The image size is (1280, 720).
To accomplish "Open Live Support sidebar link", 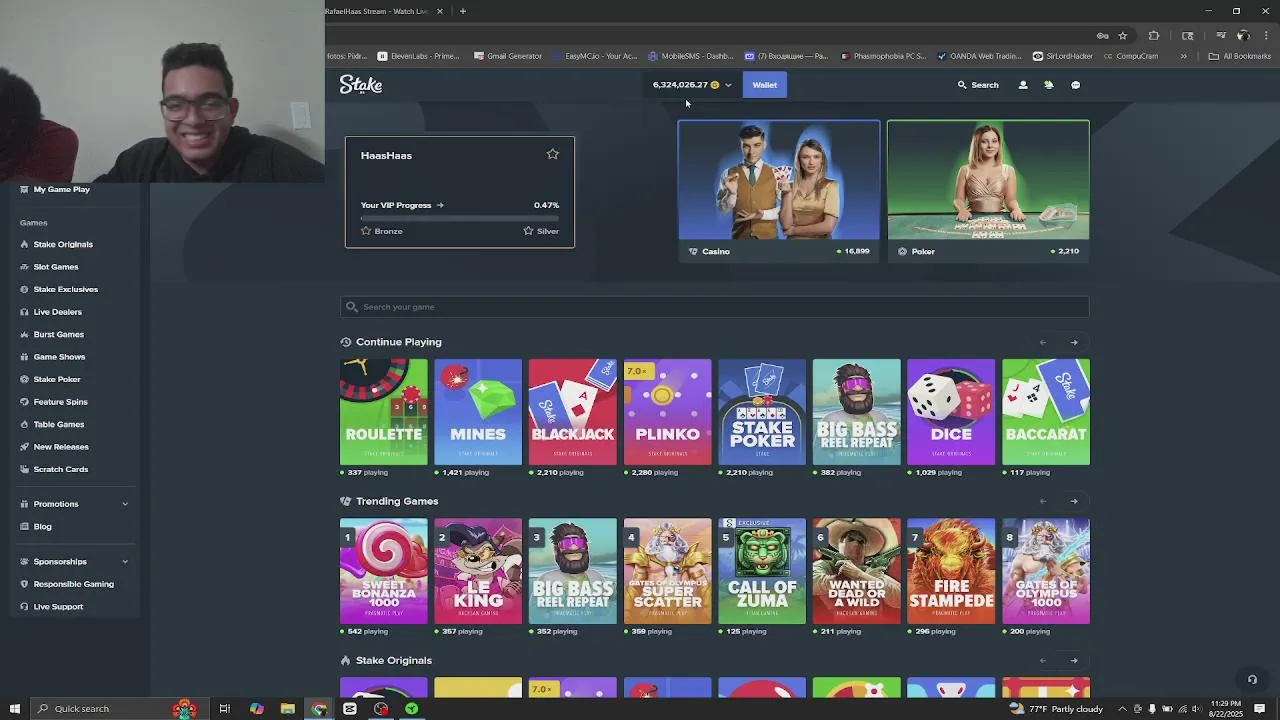I will coord(58,607).
